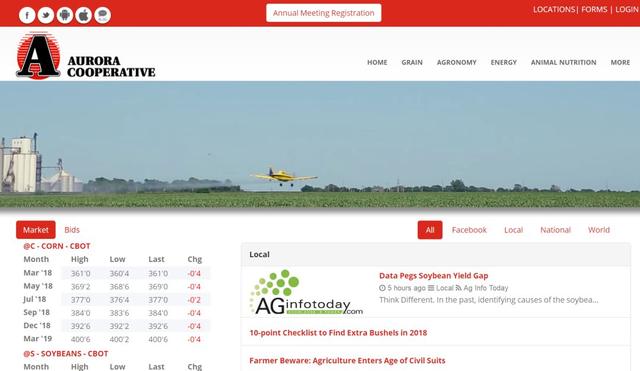Expand the Animal Nutrition menu

[563, 62]
